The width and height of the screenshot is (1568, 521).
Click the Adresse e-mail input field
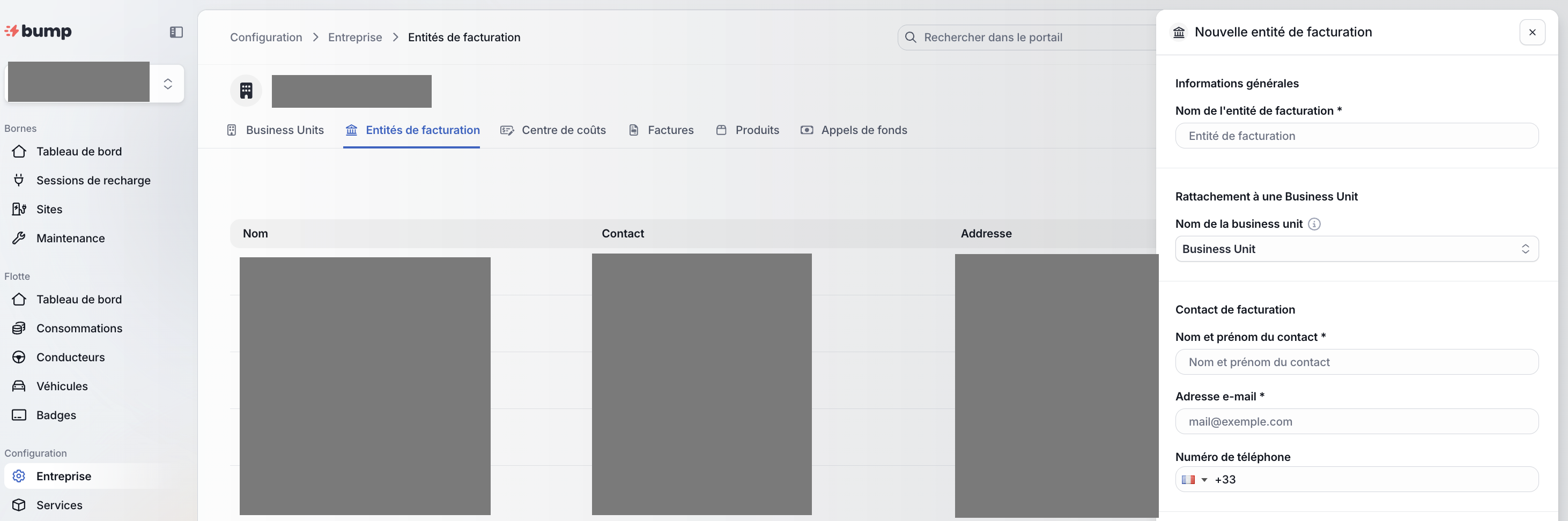(1356, 422)
